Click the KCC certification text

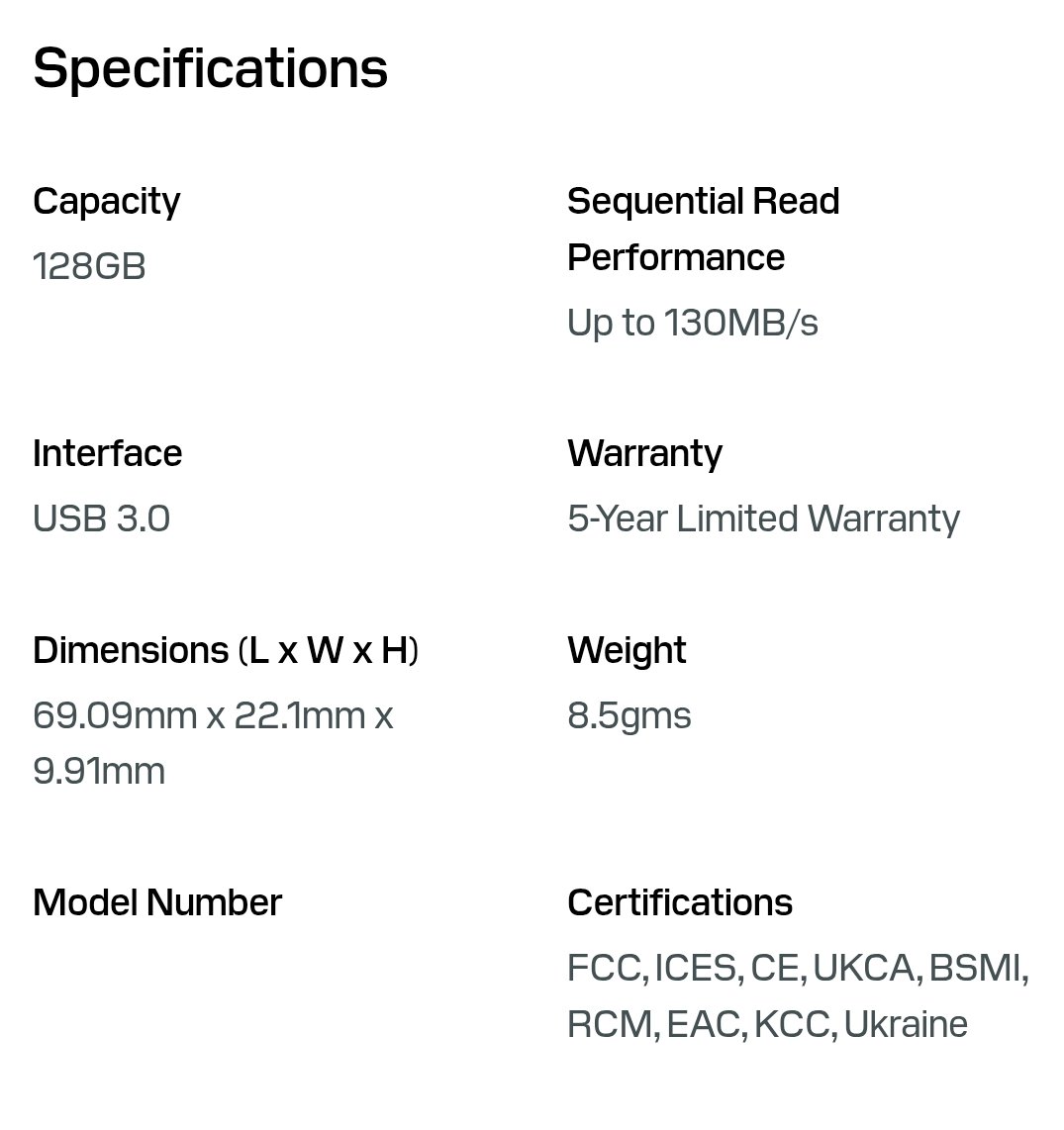click(792, 1024)
